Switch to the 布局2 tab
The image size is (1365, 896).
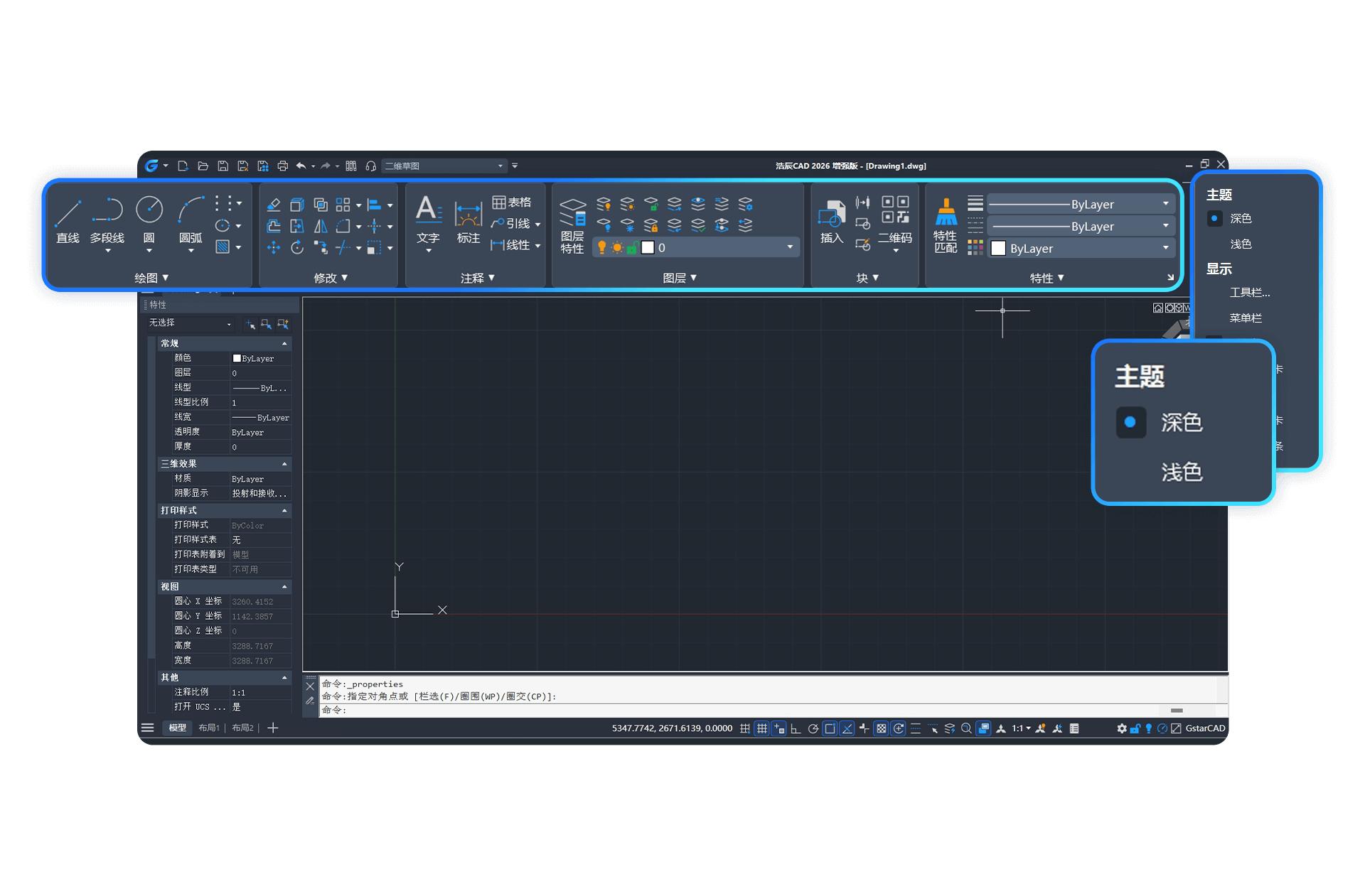[243, 728]
